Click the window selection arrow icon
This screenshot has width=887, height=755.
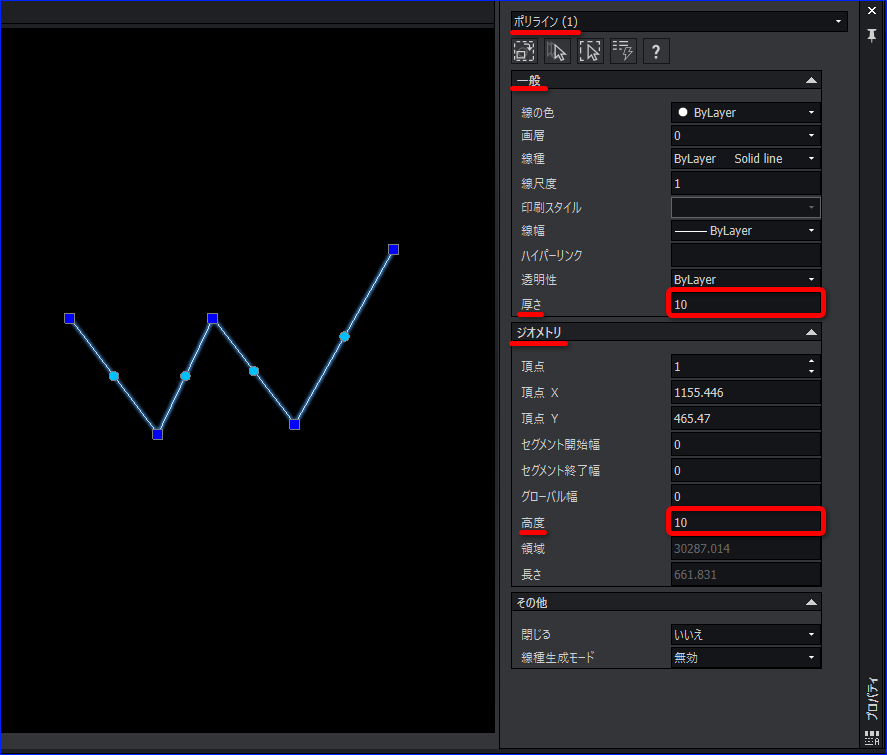(x=590, y=50)
